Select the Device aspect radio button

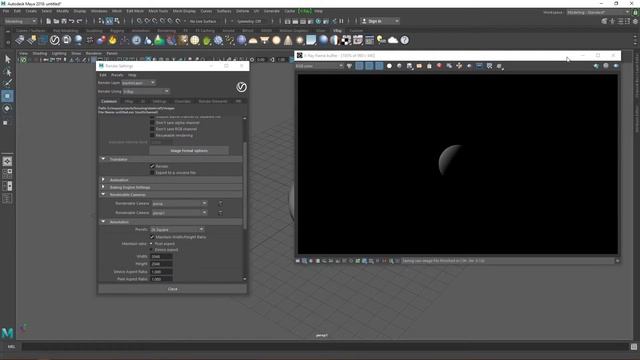[x=151, y=250]
